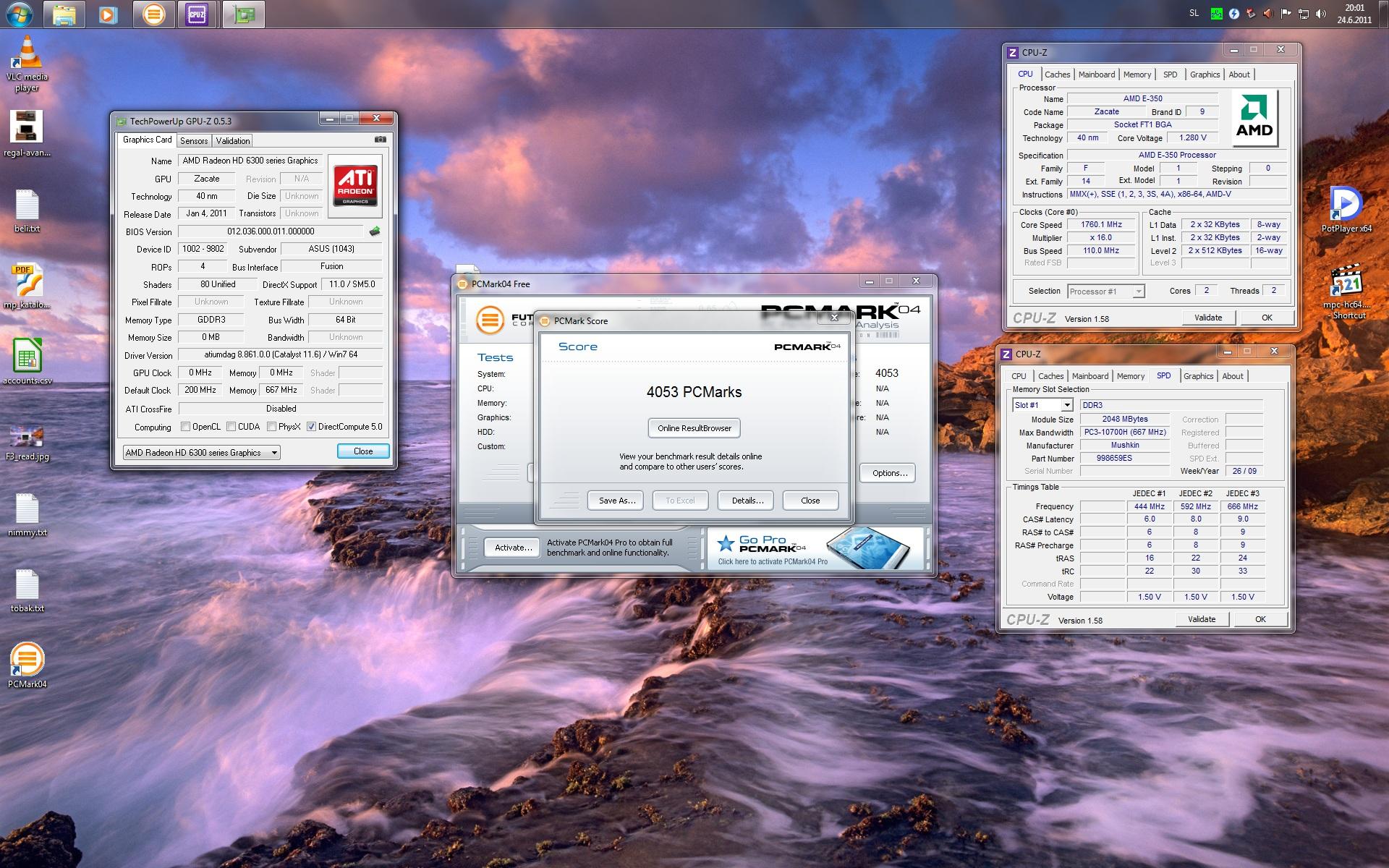Open Graphics tab in upper CPU-Z window
The height and width of the screenshot is (868, 1389).
tap(1205, 75)
